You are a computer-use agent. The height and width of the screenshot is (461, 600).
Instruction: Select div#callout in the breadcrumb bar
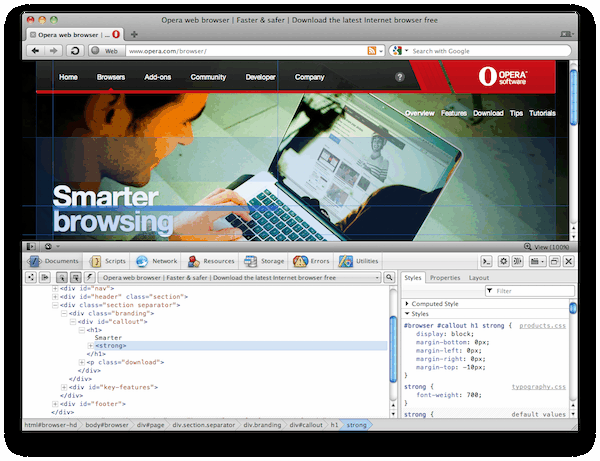point(306,425)
